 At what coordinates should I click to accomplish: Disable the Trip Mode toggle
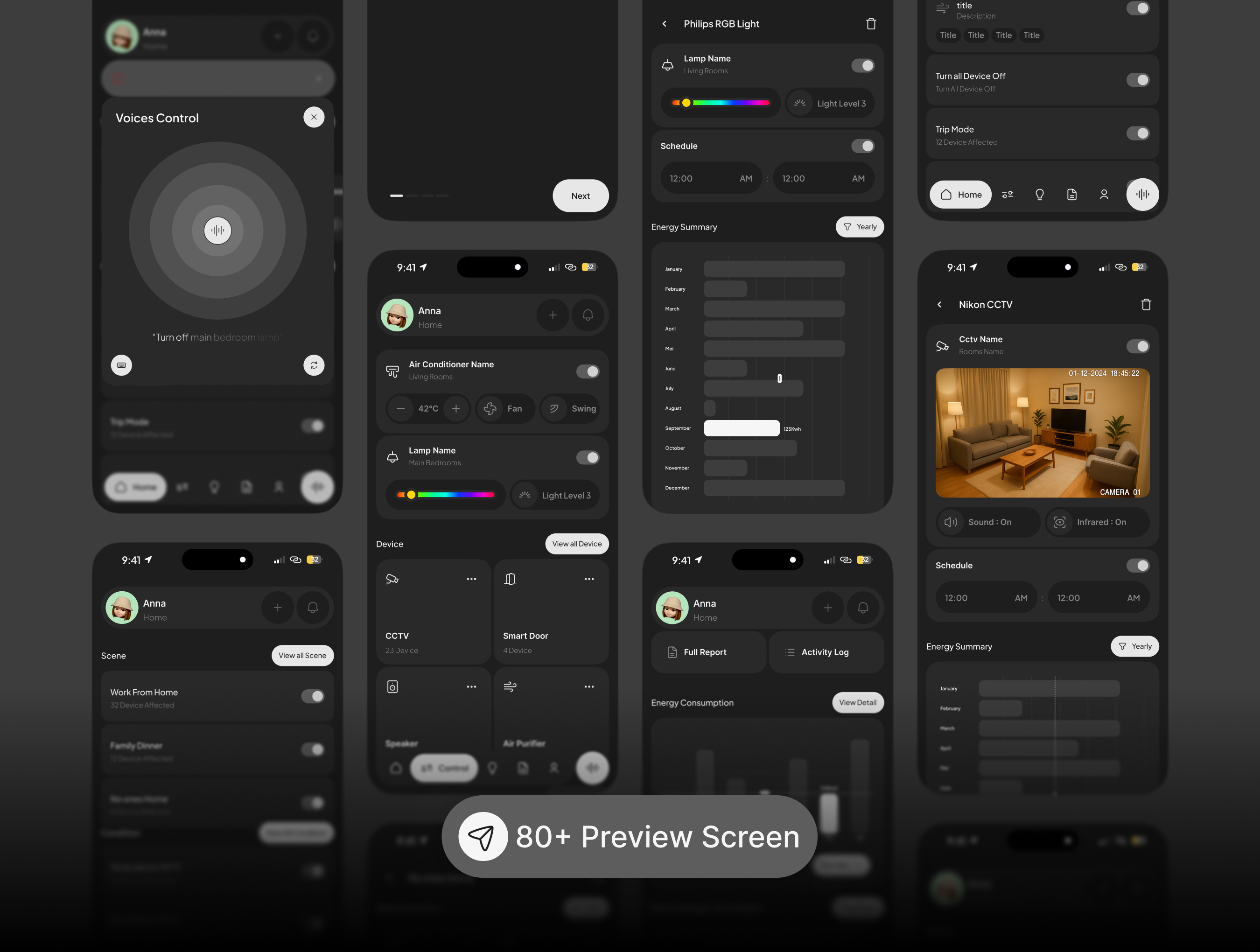click(1138, 133)
